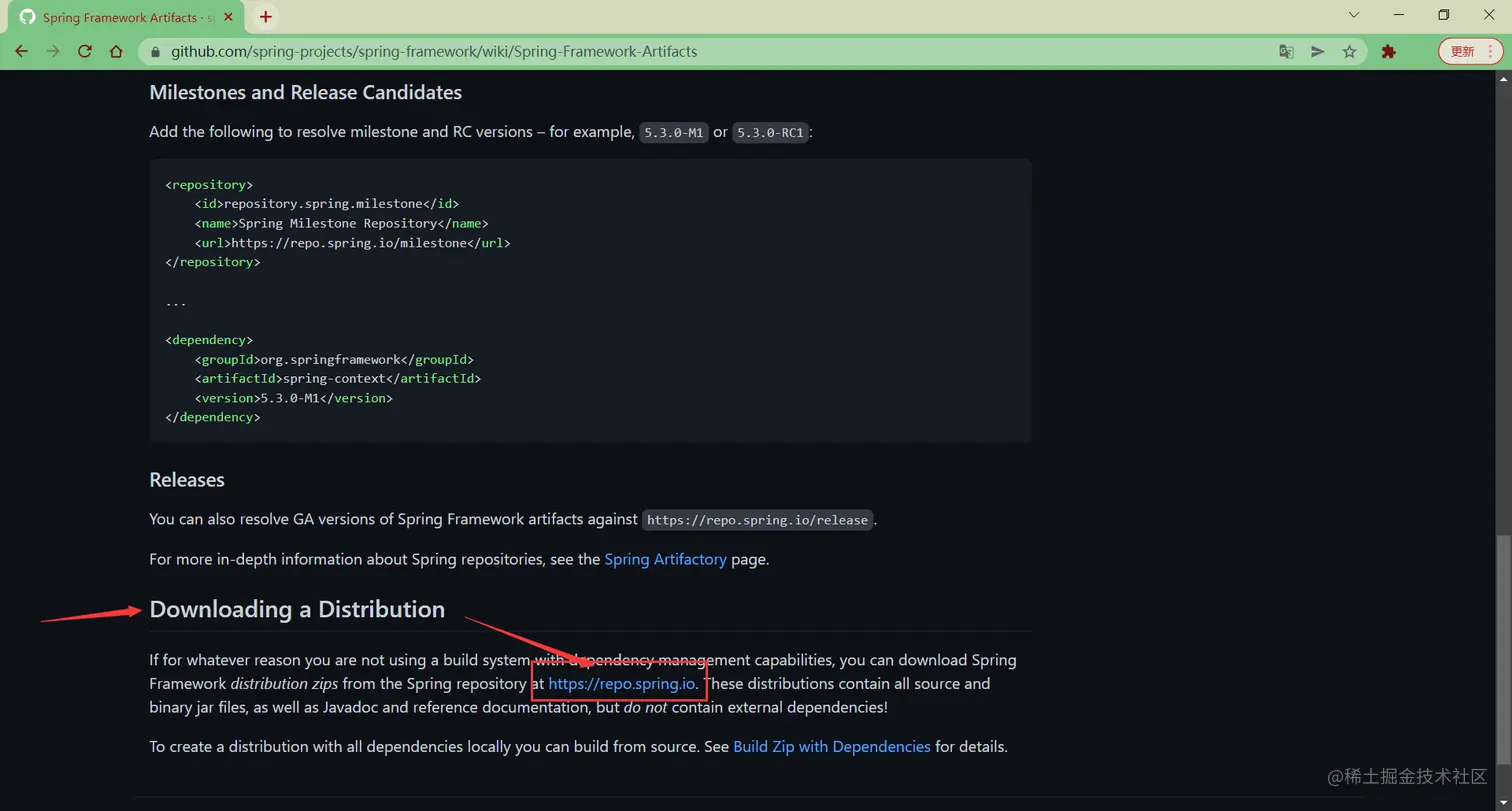The width and height of the screenshot is (1512, 811).
Task: Click the Releases heading
Action: 187,480
